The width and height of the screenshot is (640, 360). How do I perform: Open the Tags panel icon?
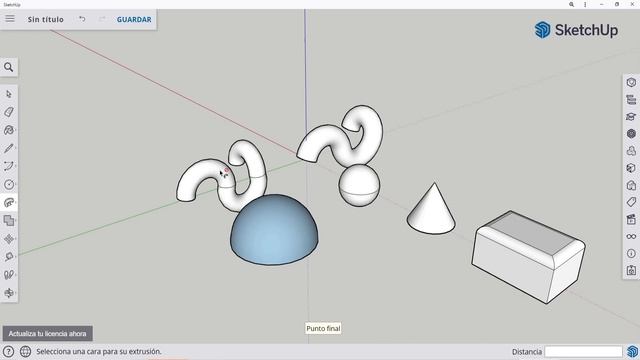pyautogui.click(x=631, y=202)
